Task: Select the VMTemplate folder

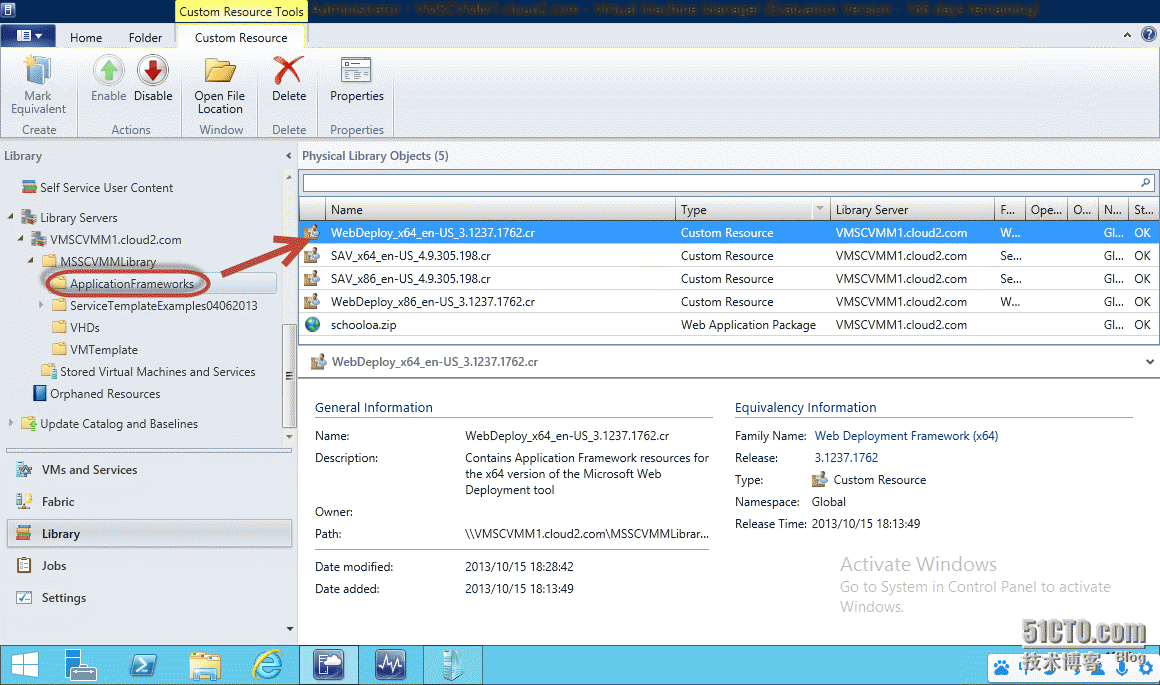Action: (104, 350)
